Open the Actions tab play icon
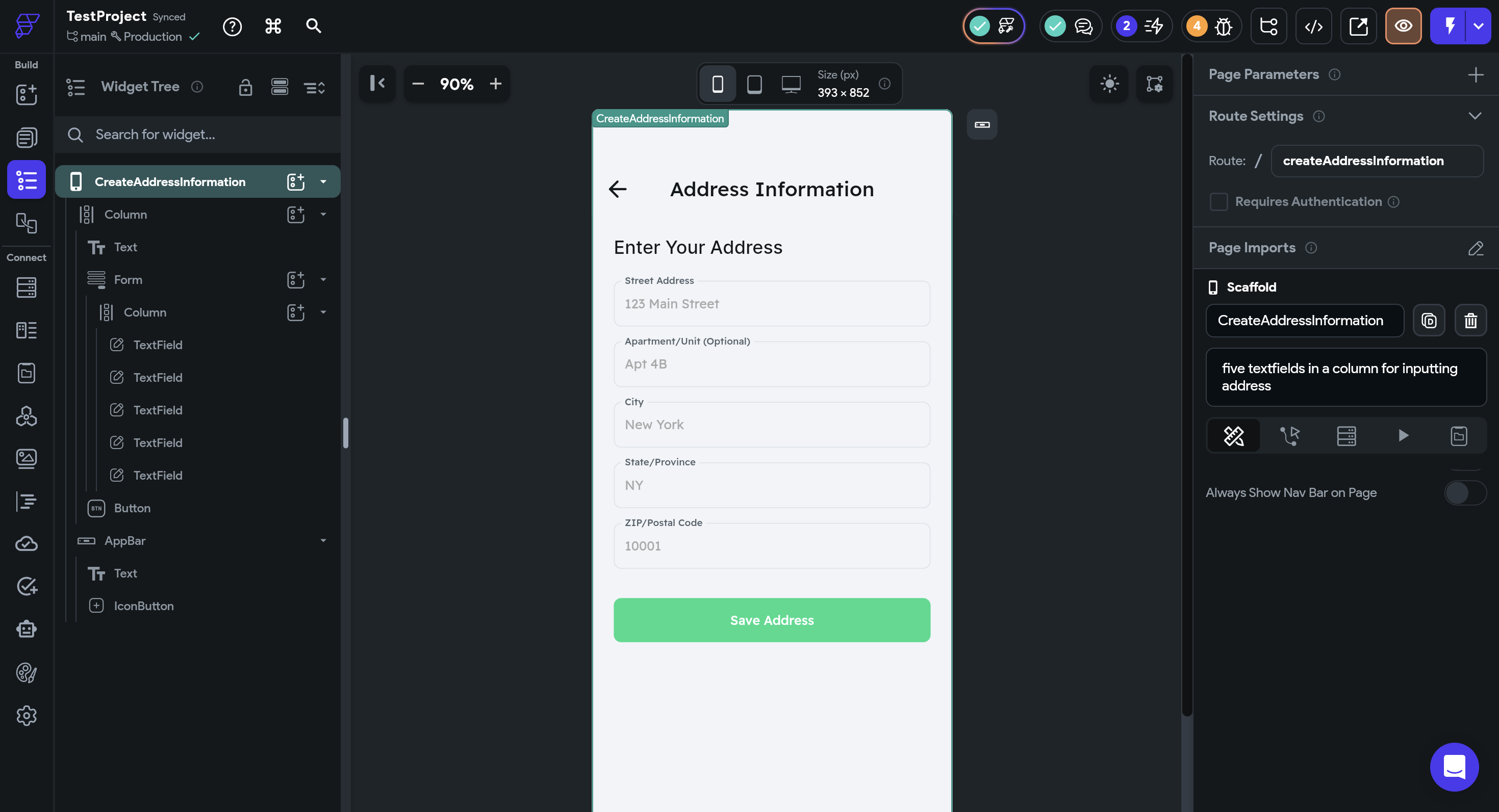Image resolution: width=1499 pixels, height=812 pixels. (1403, 436)
